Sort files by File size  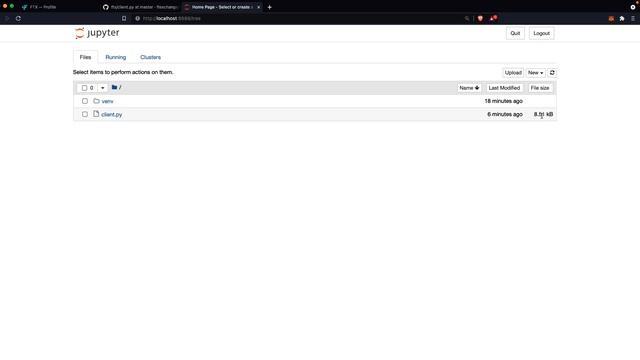[540, 88]
